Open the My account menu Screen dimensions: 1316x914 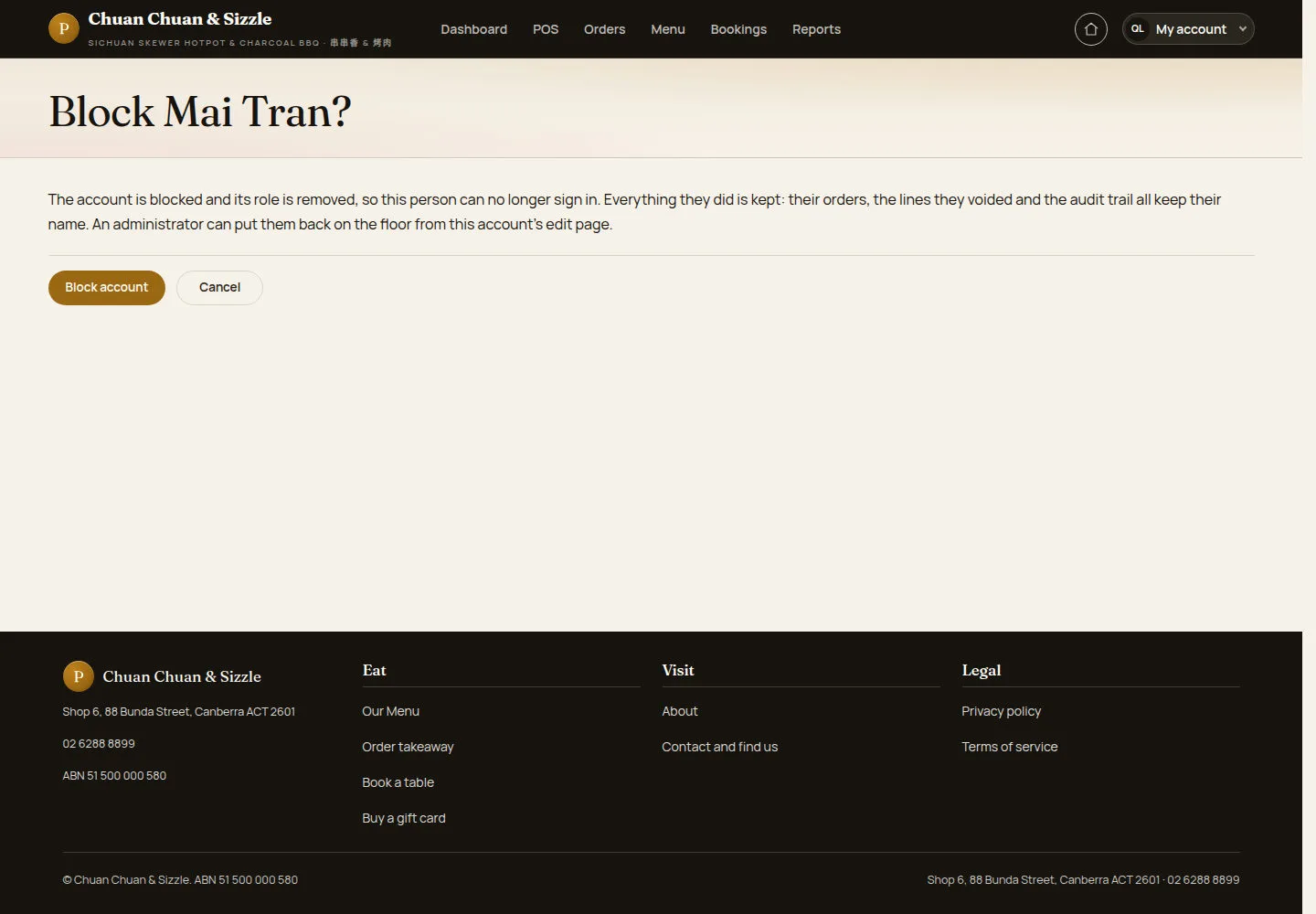pyautogui.click(x=1188, y=29)
